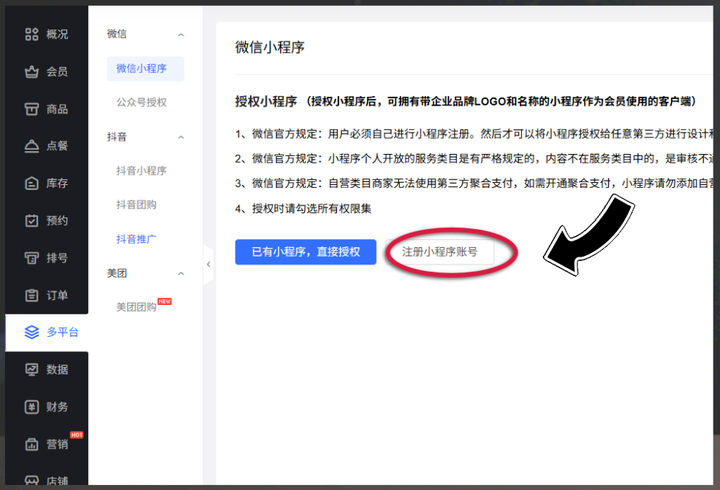Screen dimensions: 720x490
Task: Open 点餐 menu label
Action: click(x=57, y=146)
